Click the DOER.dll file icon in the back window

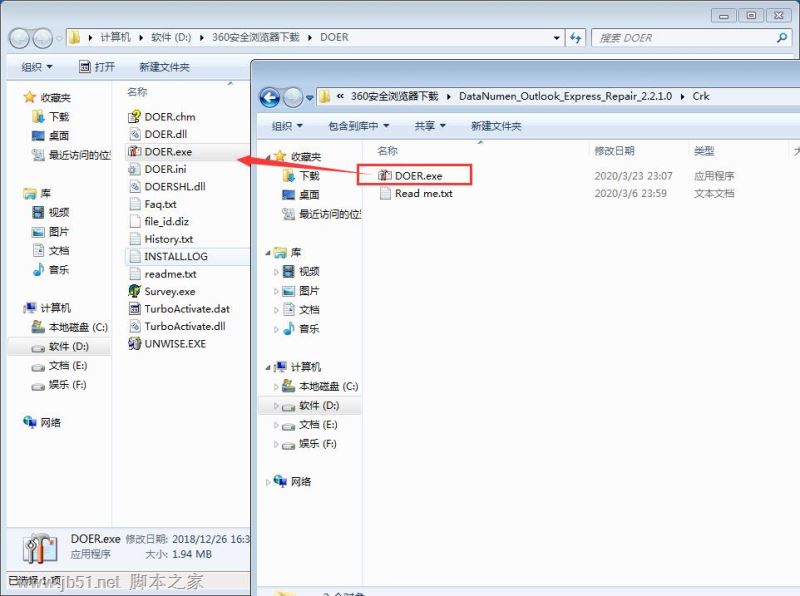pos(134,134)
